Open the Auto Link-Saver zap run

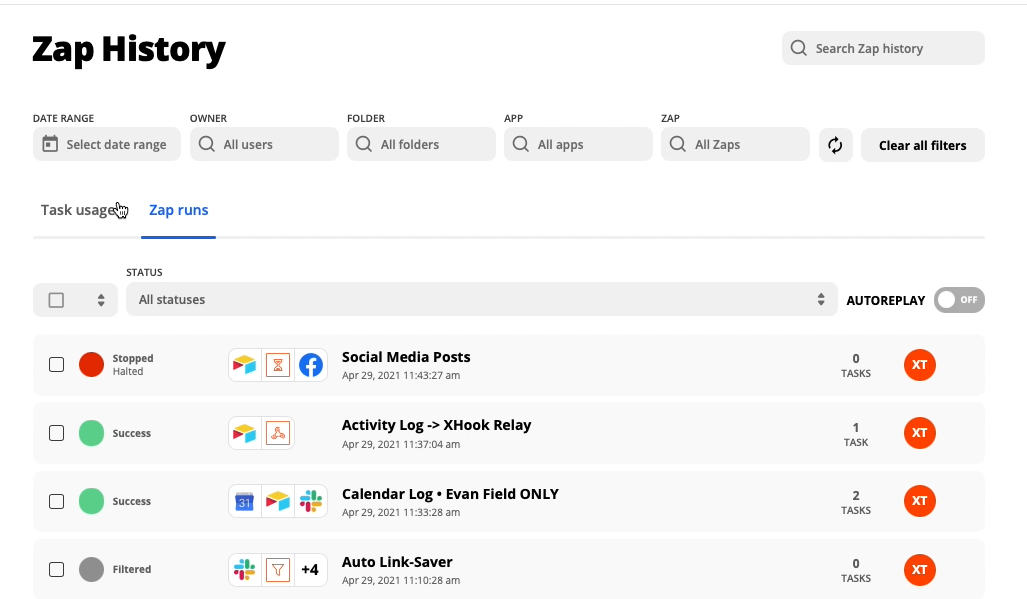[397, 562]
